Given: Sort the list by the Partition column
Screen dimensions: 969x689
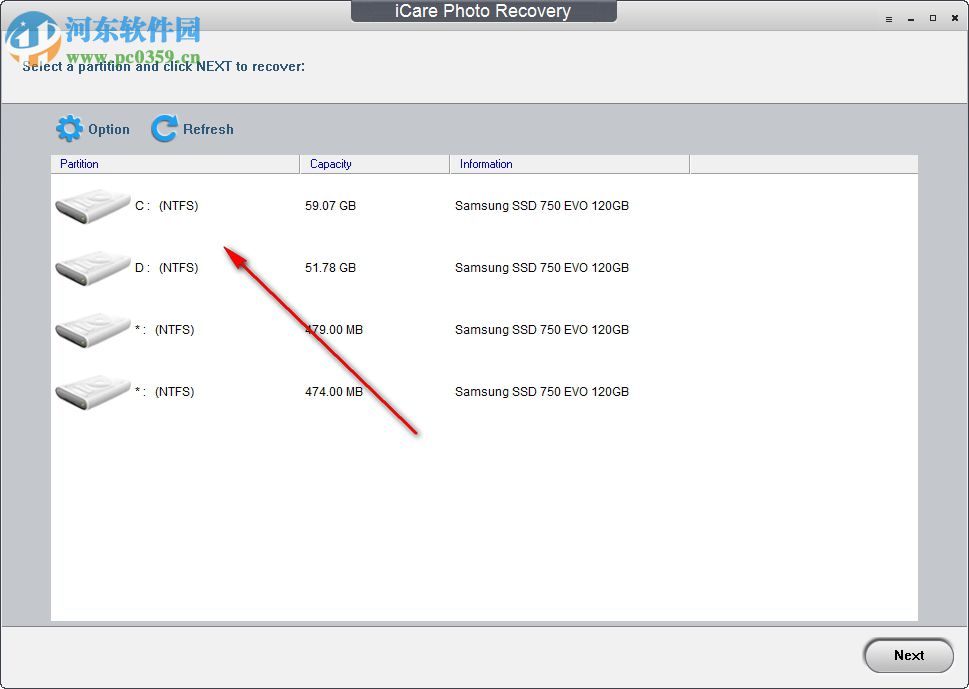Looking at the screenshot, I should pos(79,163).
